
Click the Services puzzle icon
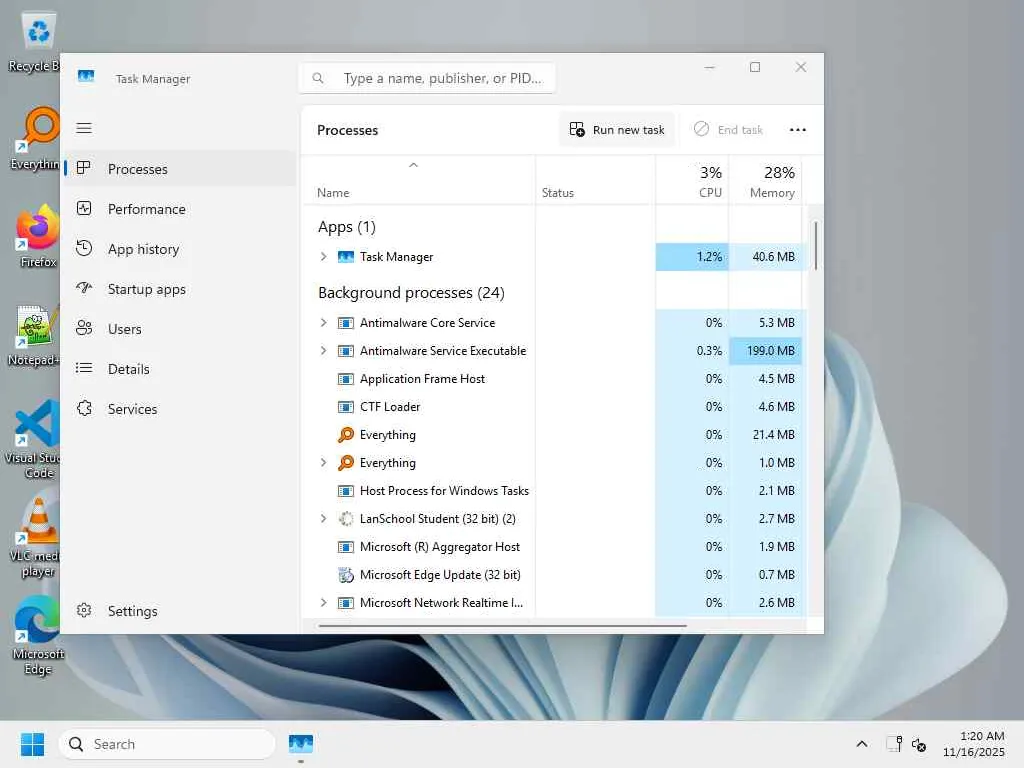click(x=84, y=408)
